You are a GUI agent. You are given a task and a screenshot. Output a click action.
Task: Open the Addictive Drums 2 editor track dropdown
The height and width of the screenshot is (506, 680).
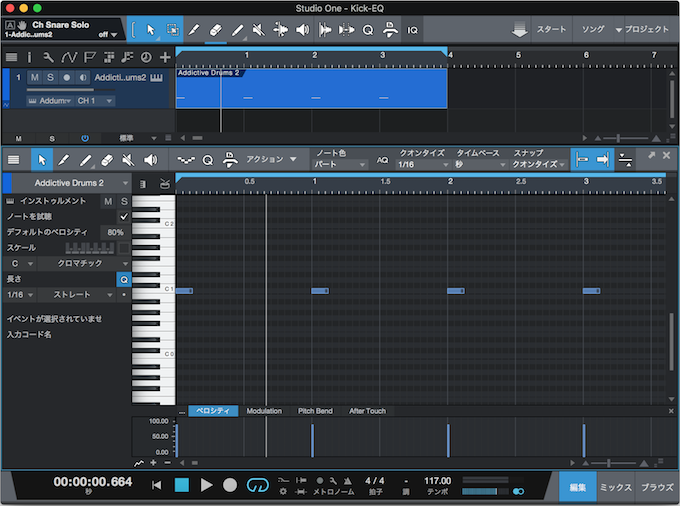click(71, 183)
